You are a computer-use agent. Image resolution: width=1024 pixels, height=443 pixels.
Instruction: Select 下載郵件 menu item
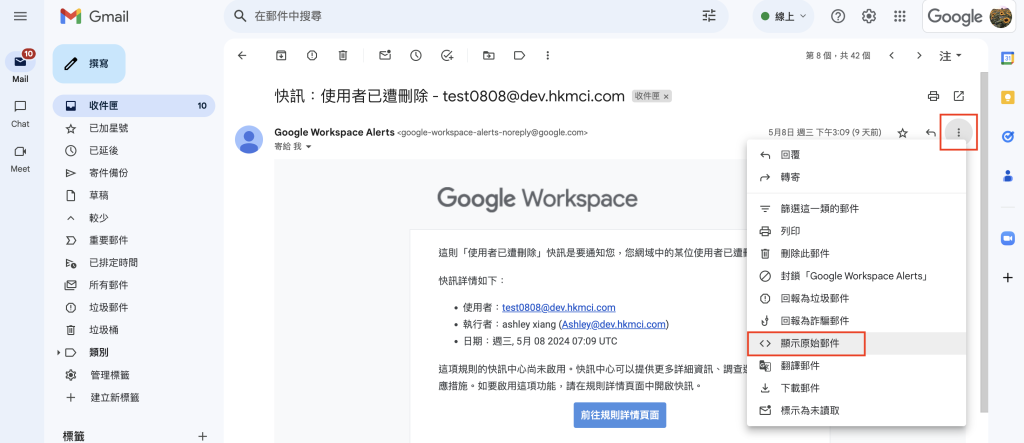(x=856, y=388)
